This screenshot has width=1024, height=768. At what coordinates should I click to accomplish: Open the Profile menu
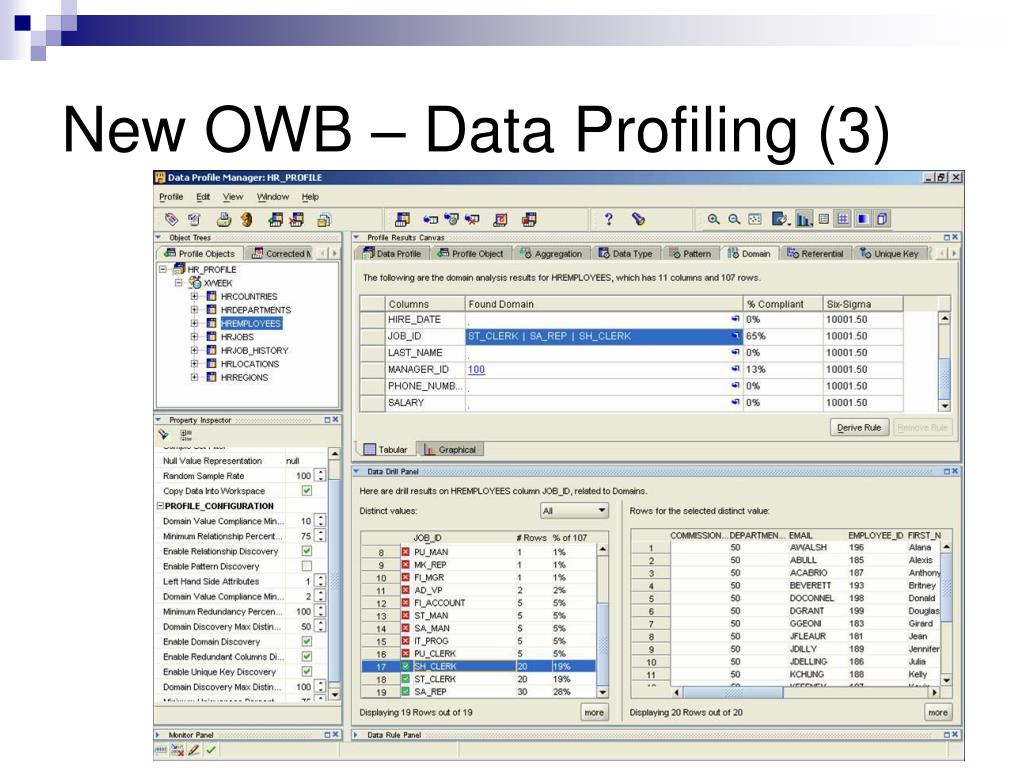(x=171, y=197)
